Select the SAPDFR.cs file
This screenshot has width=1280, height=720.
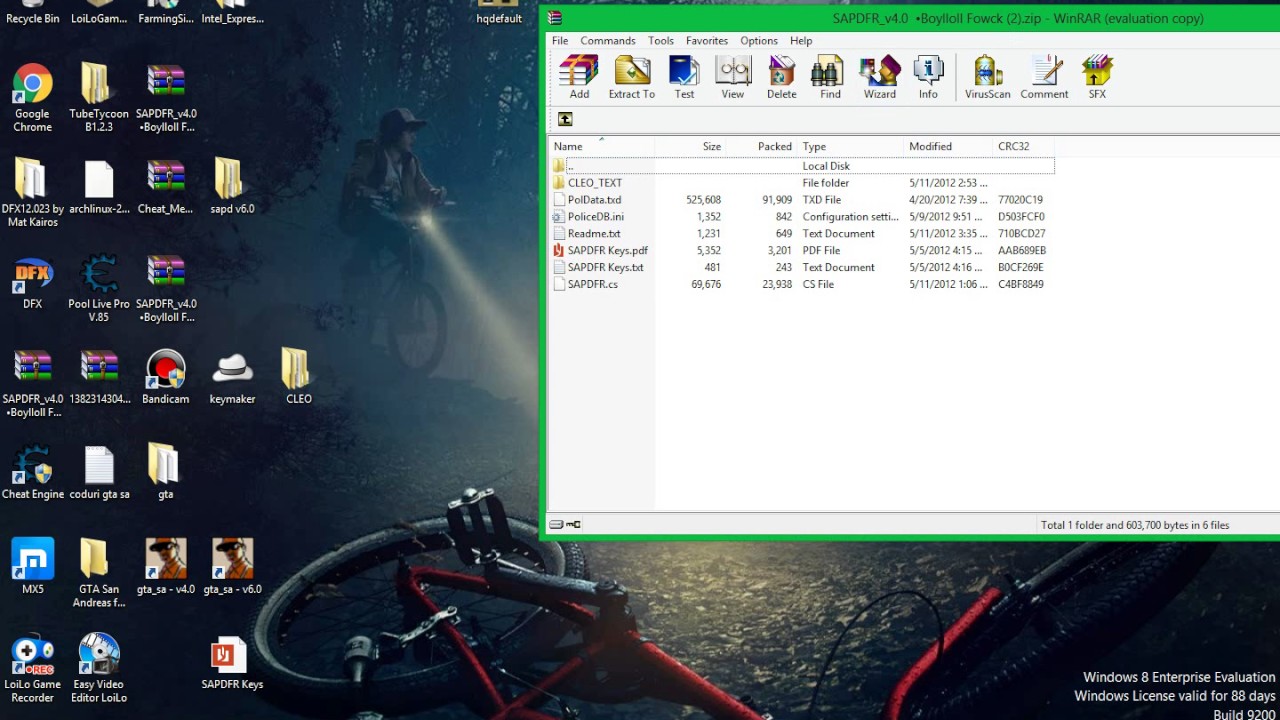click(802, 285)
